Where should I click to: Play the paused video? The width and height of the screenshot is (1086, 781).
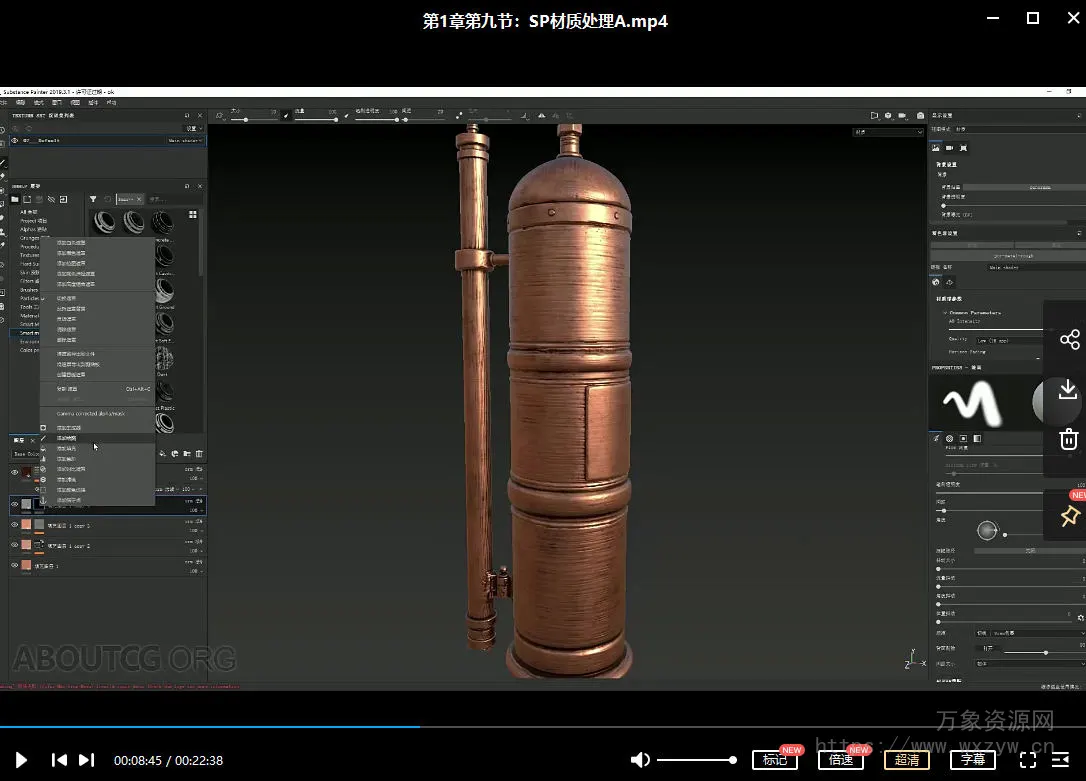click(21, 760)
